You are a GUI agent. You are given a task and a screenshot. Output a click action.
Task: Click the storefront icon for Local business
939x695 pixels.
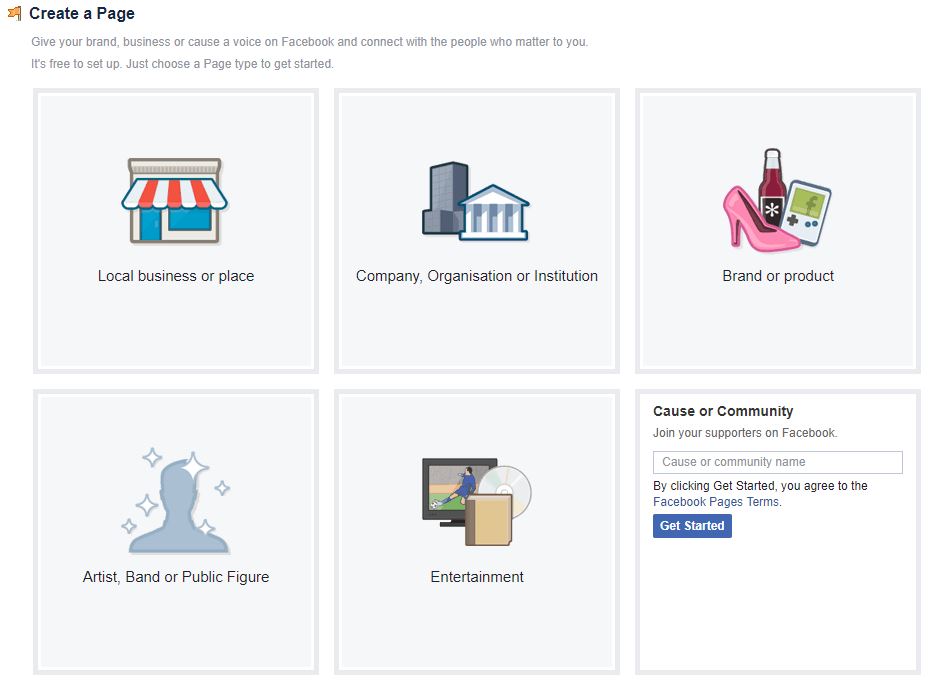pos(174,201)
